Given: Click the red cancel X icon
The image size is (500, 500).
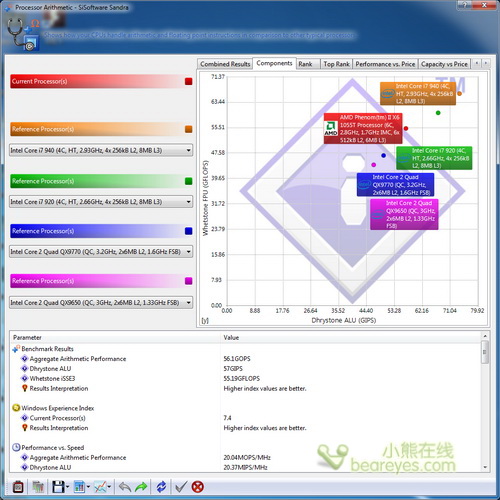Looking at the screenshot, I should click(x=198, y=487).
